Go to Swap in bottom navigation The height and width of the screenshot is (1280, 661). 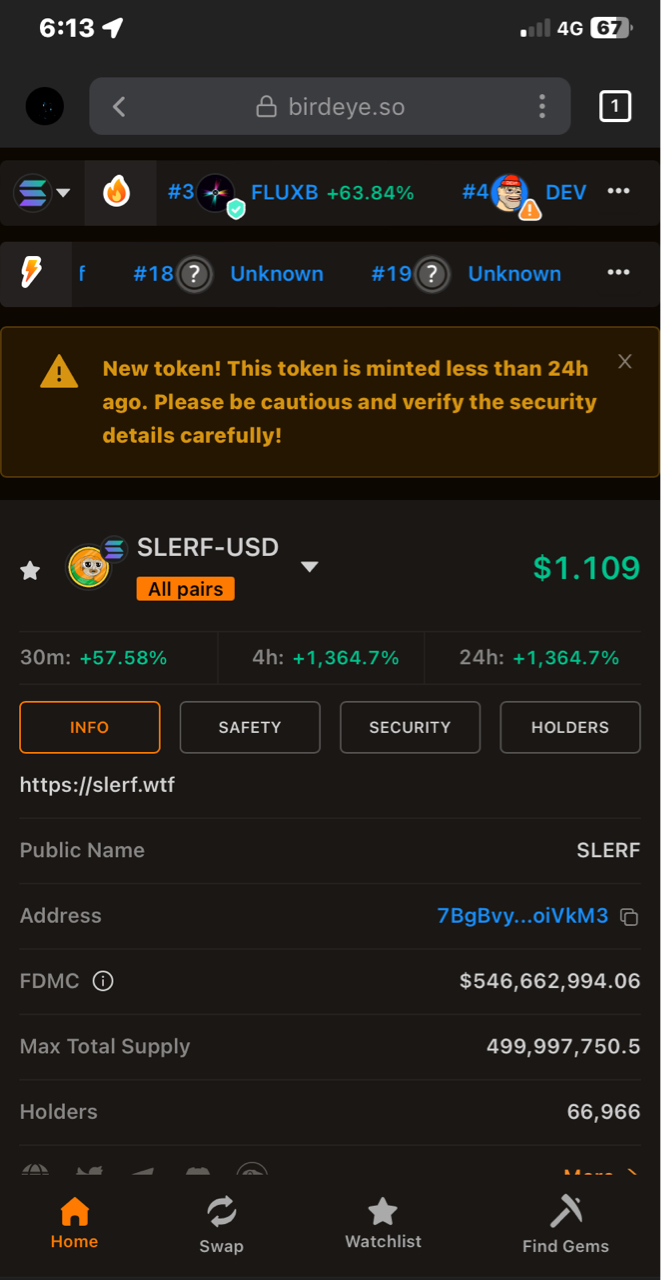click(x=221, y=1225)
